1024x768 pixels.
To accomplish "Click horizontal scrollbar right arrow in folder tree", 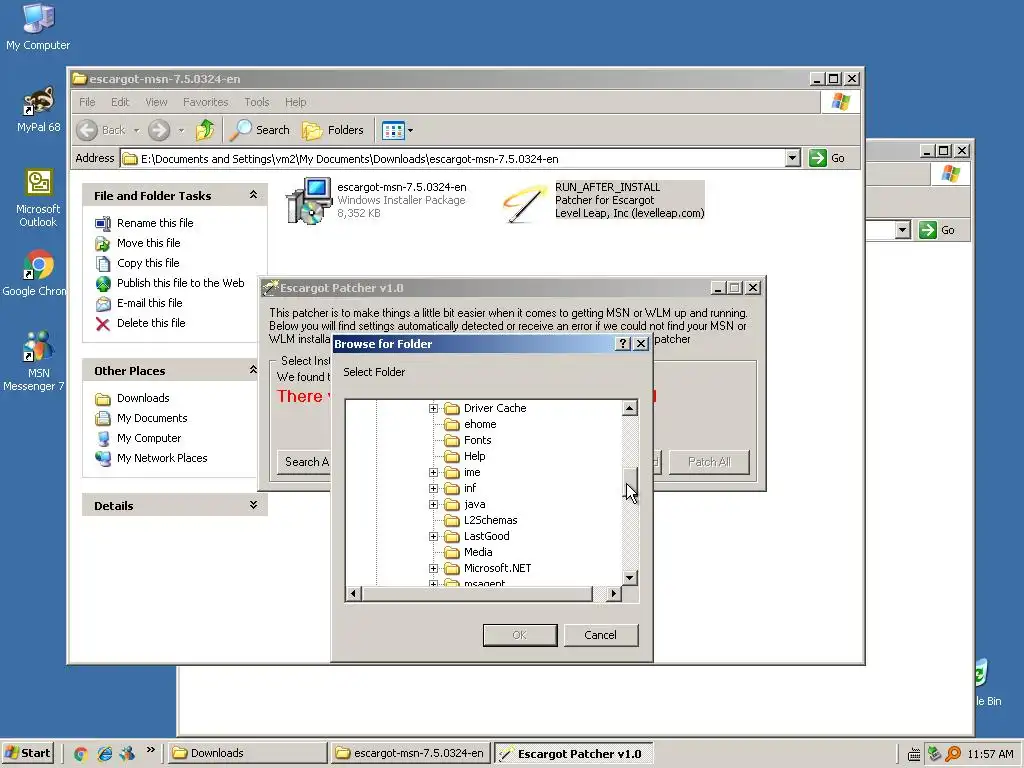I will 613,593.
